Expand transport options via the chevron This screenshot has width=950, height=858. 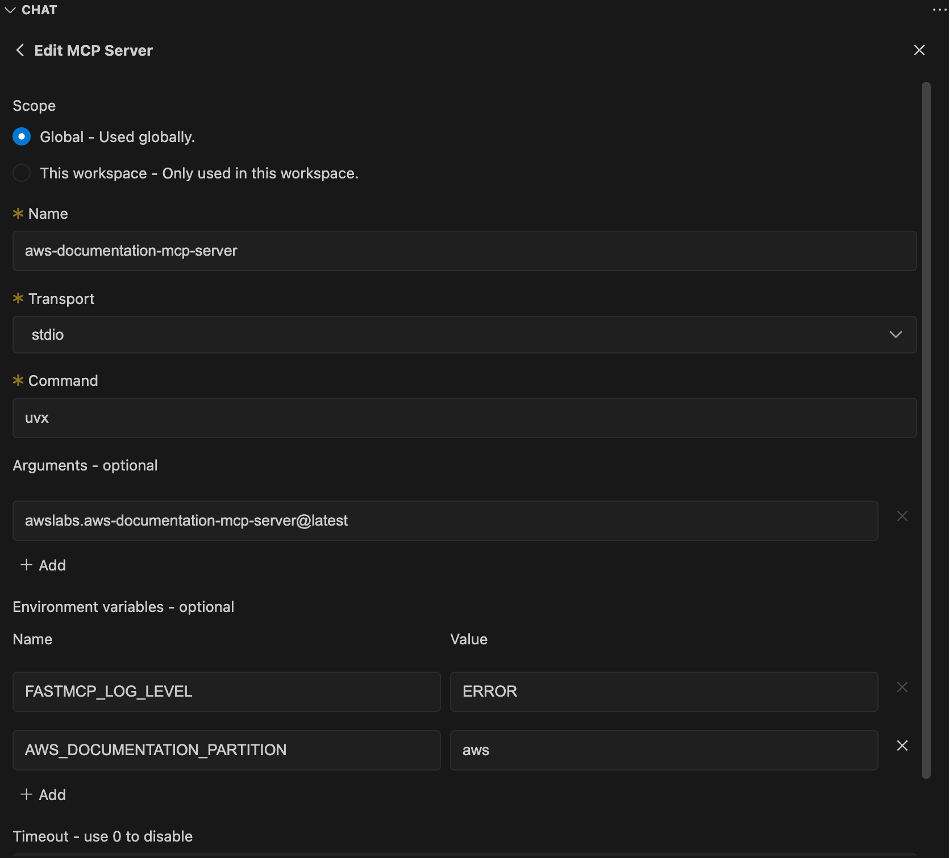[896, 334]
